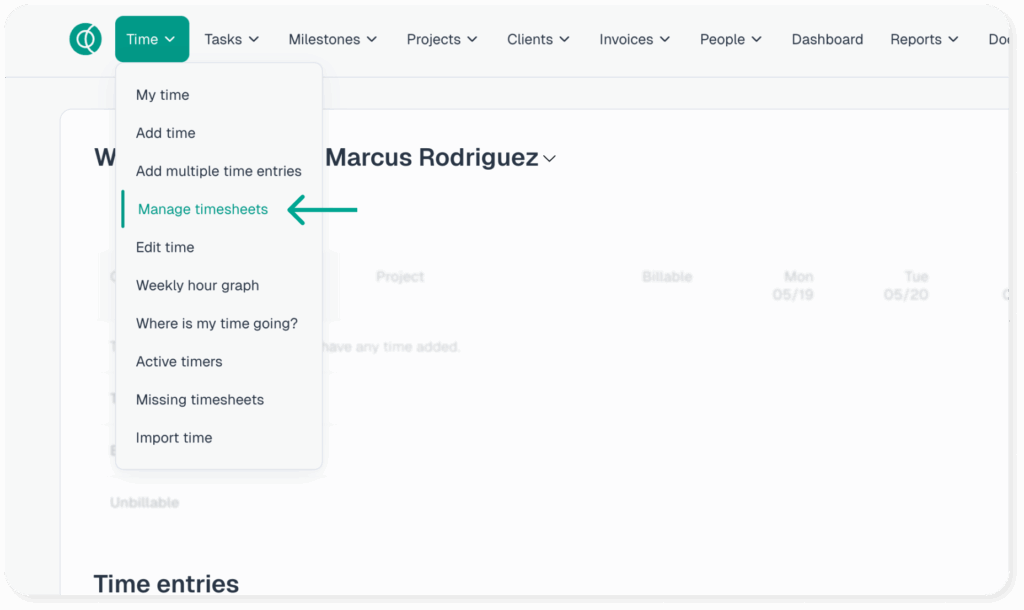This screenshot has height=610, width=1024.
Task: Select Add multiple time entries
Action: [x=218, y=171]
